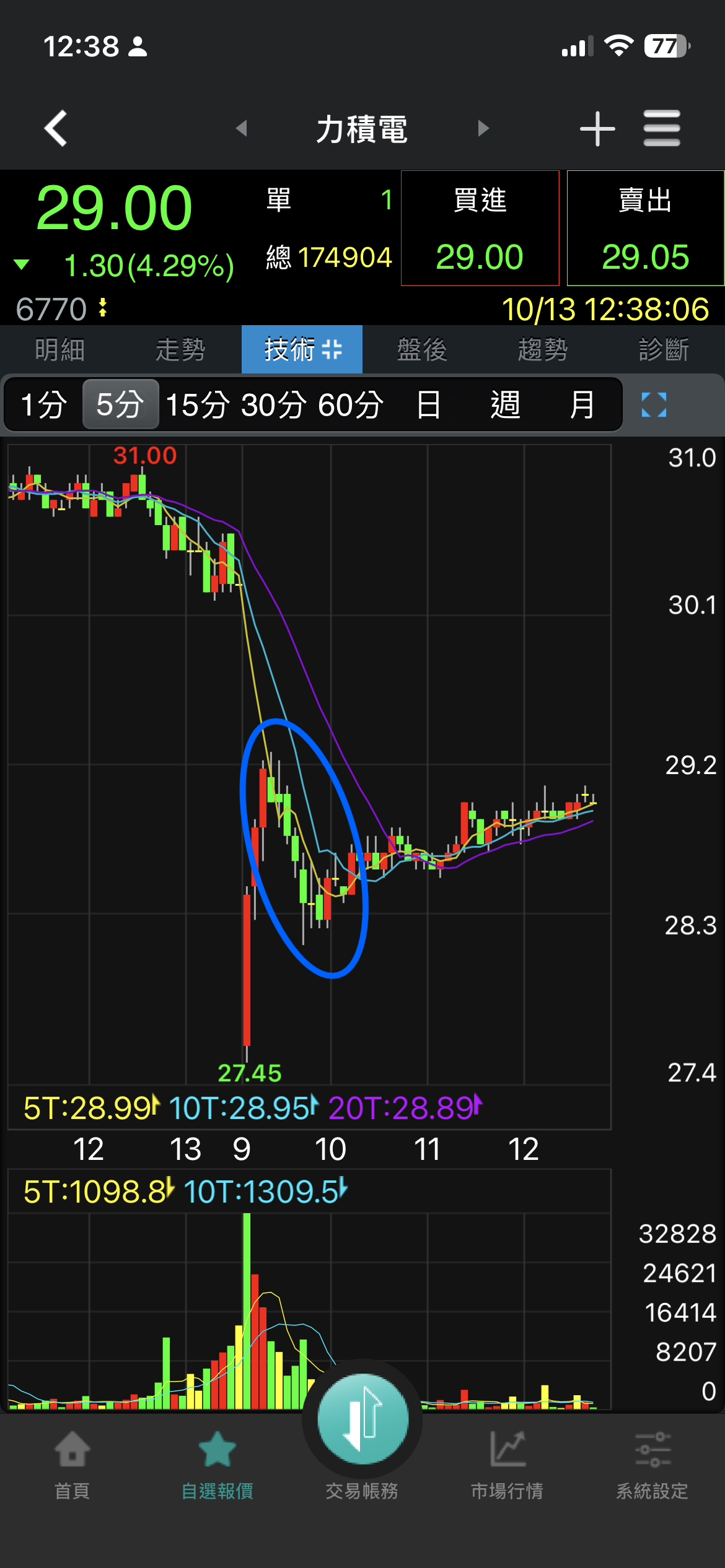Add stock with the plus icon

pyautogui.click(x=597, y=129)
